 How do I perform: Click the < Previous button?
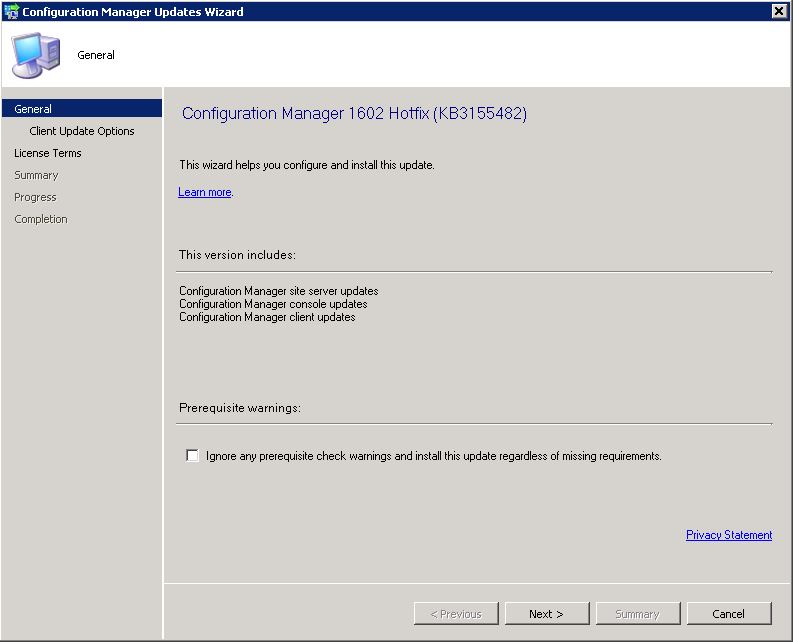pos(456,614)
